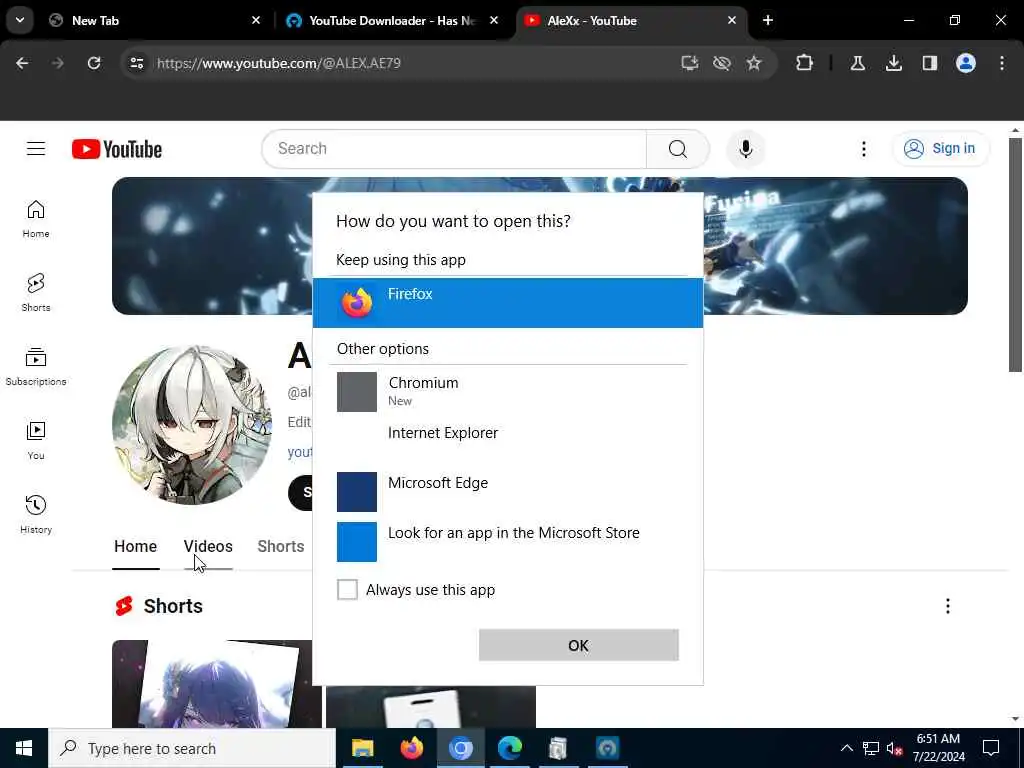Open the browser extensions puzzle icon

(805, 63)
